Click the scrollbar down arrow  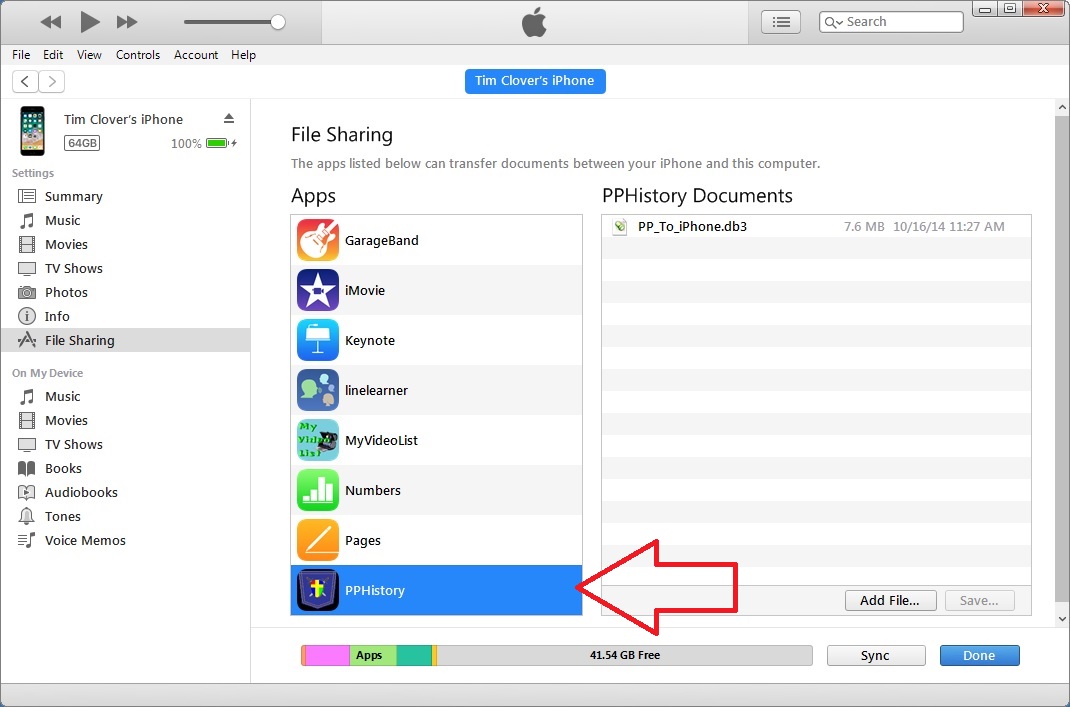point(1062,620)
